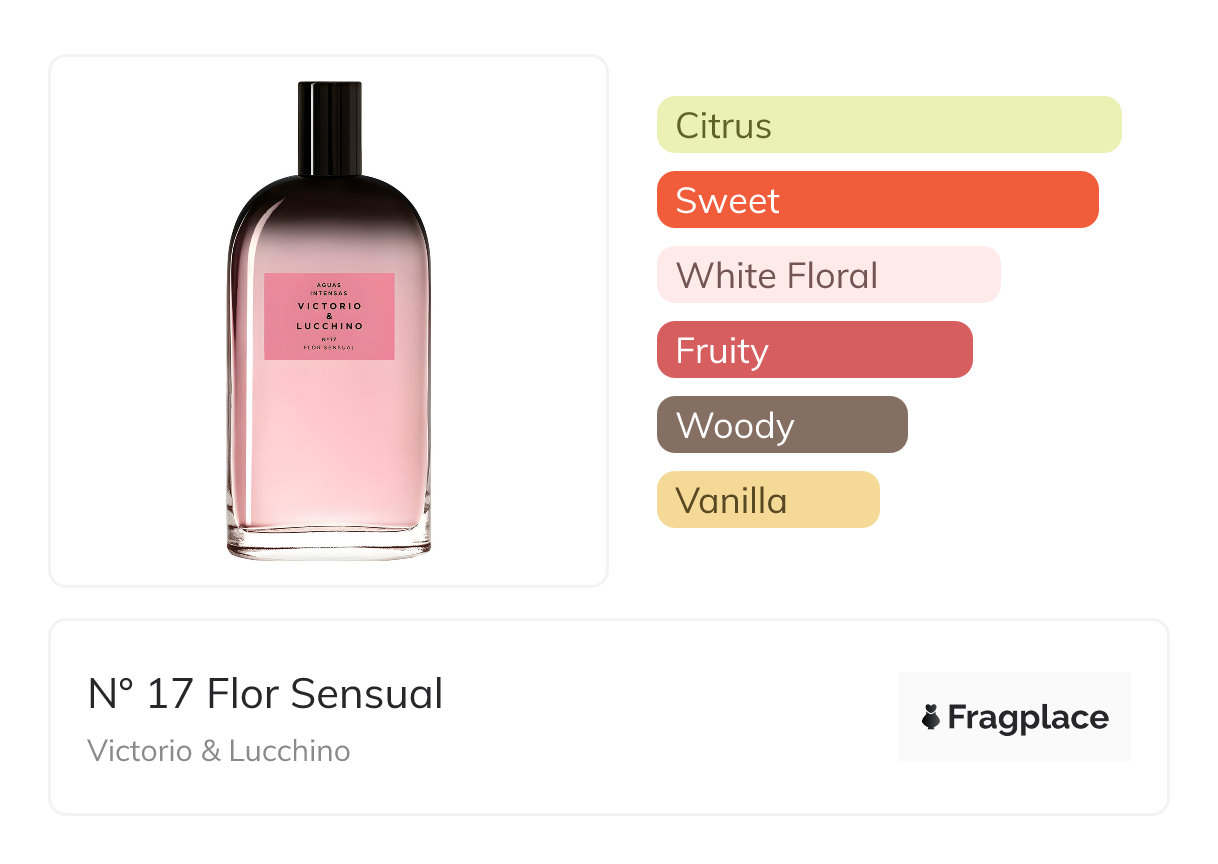
Task: Click the Fragplace wordmark text
Action: 1028,718
